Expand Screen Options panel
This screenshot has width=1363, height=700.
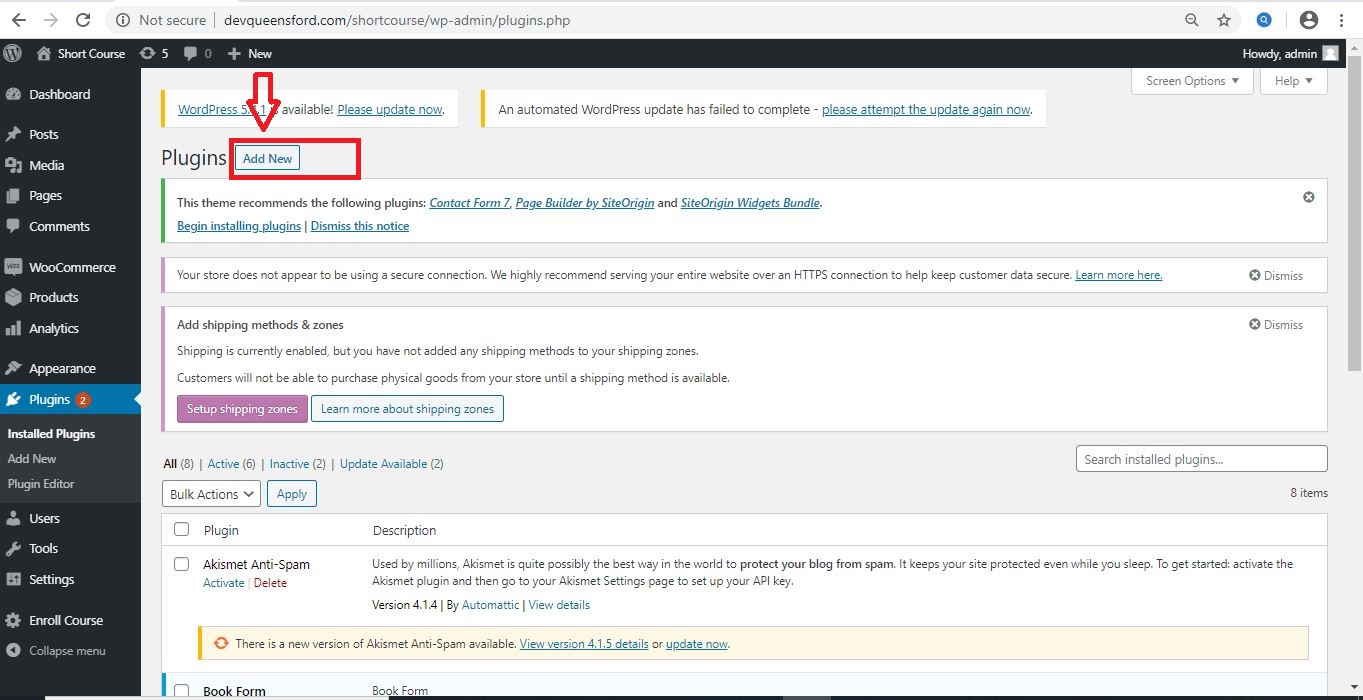[x=1192, y=81]
